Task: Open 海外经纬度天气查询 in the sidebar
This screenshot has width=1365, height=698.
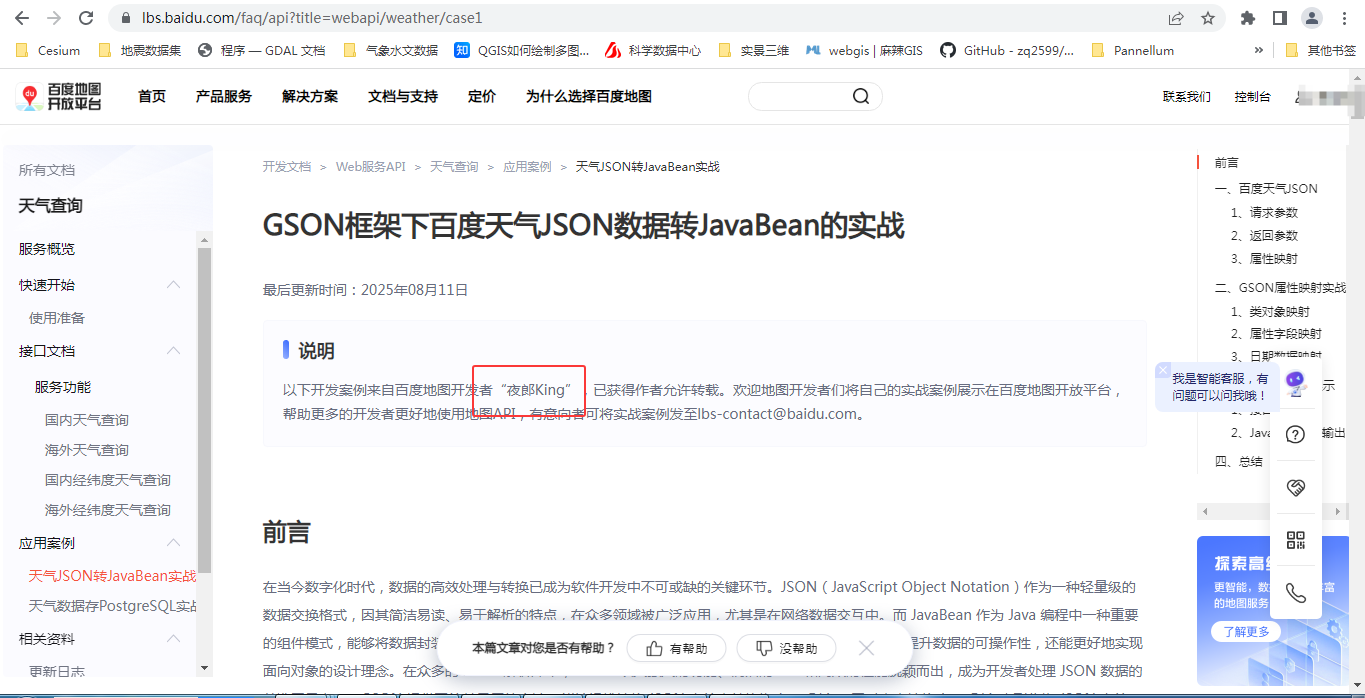Action: [x=108, y=510]
